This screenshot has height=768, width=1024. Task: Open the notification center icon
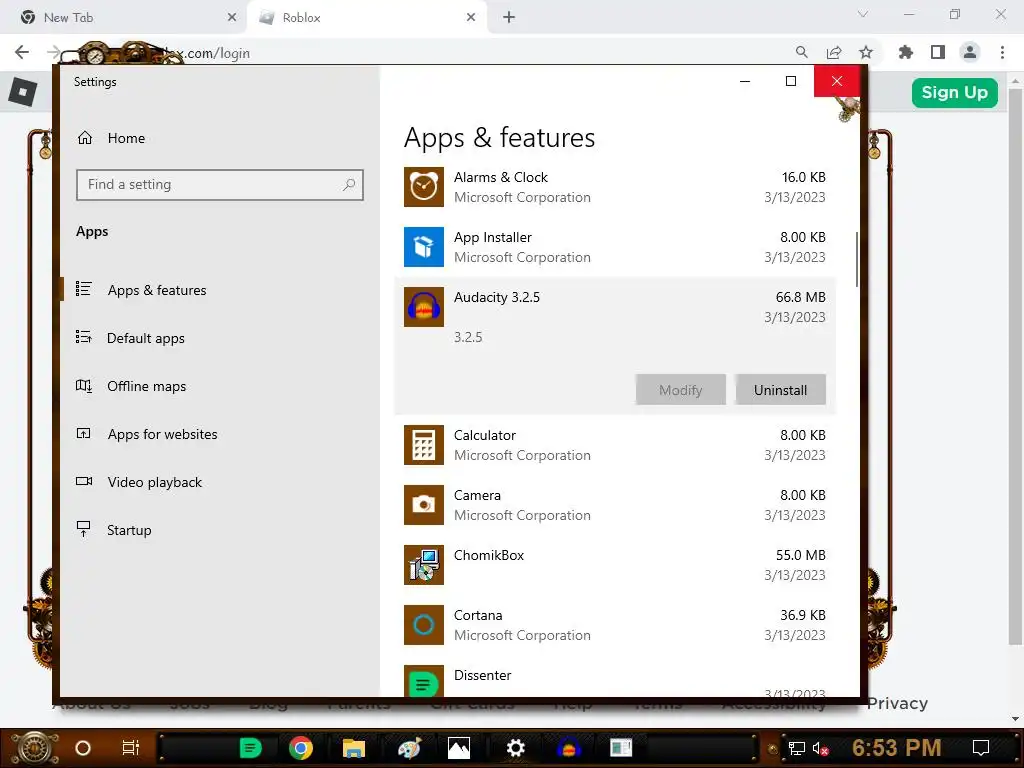pos(981,748)
